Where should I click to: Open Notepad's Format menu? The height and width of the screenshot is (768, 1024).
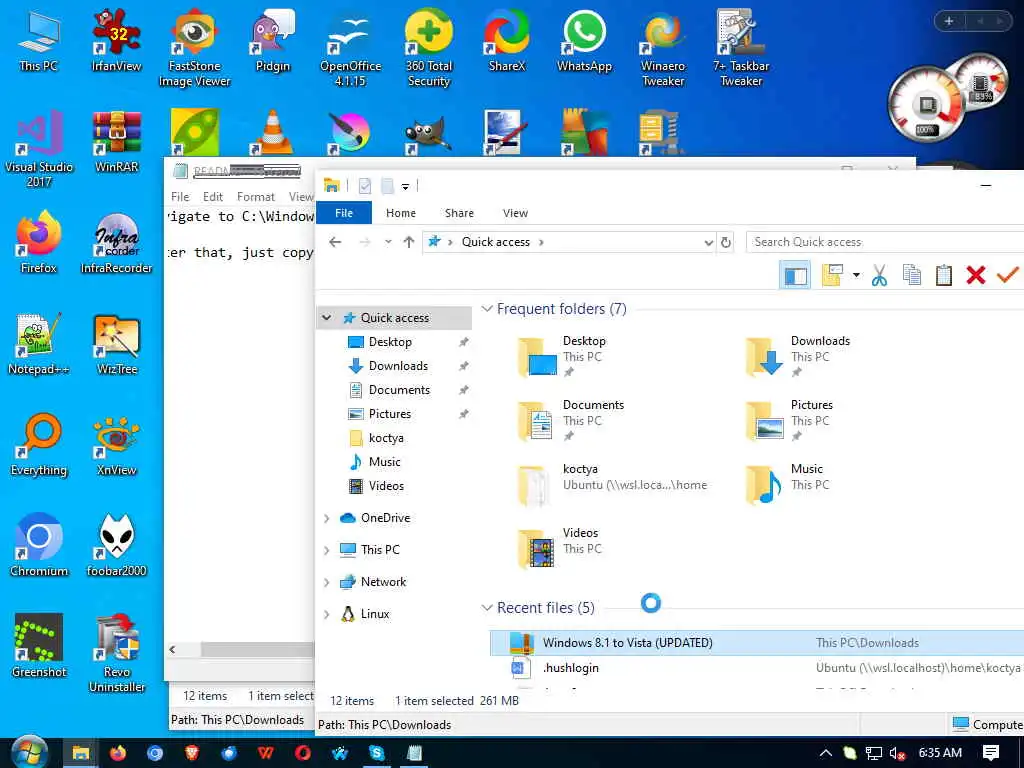coord(255,197)
